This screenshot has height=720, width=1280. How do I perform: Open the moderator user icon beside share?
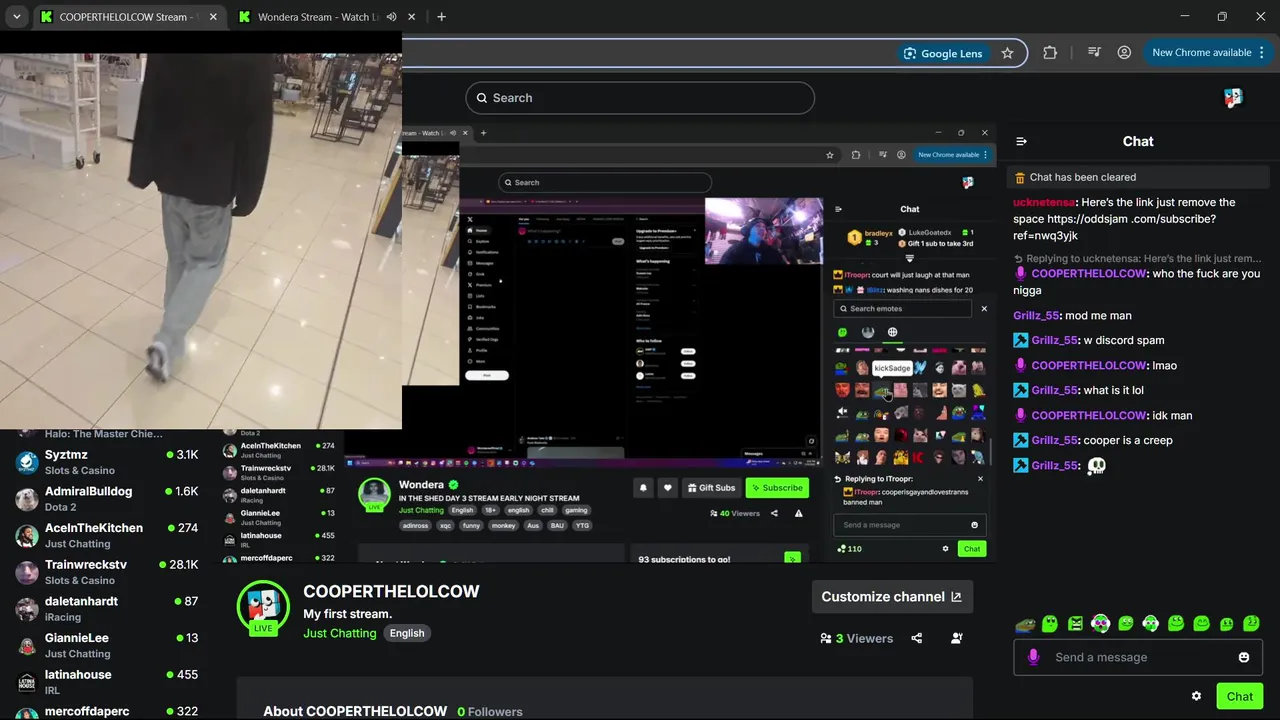pos(957,638)
